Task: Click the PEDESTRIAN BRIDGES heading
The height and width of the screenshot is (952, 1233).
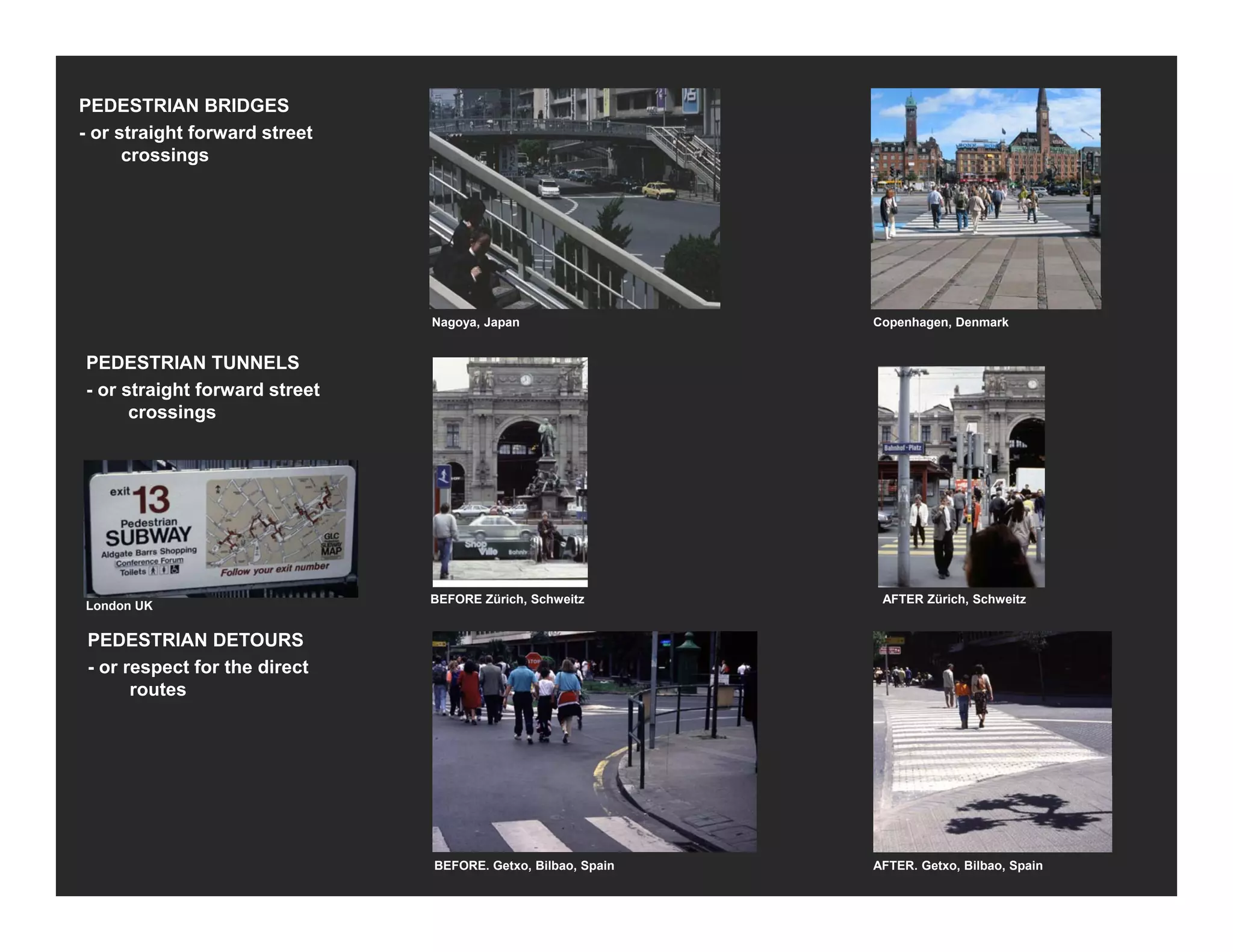Action: pyautogui.click(x=184, y=106)
